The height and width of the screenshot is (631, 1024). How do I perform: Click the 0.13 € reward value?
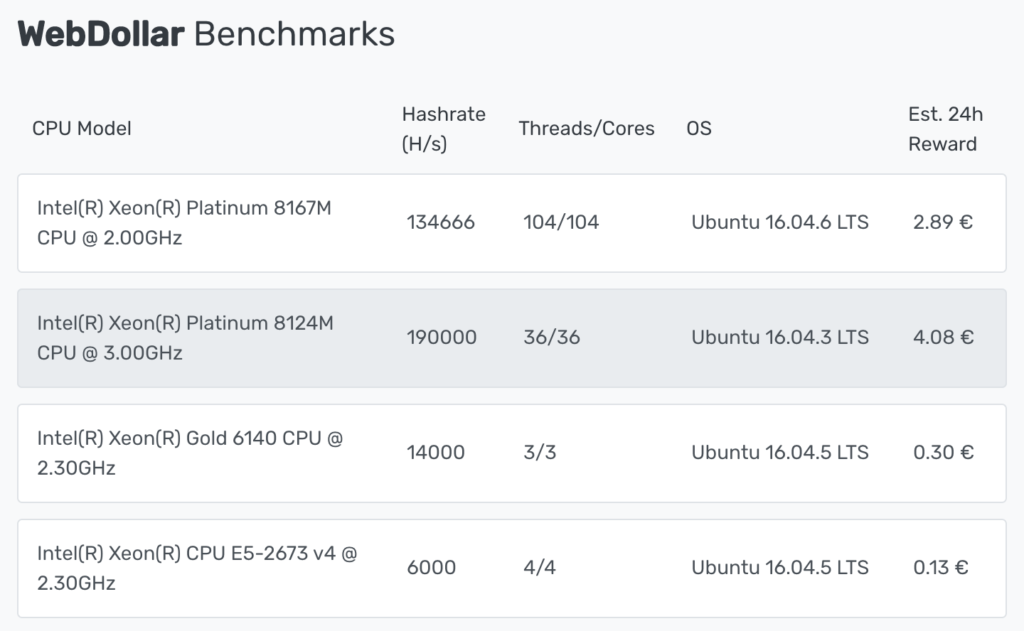[940, 568]
